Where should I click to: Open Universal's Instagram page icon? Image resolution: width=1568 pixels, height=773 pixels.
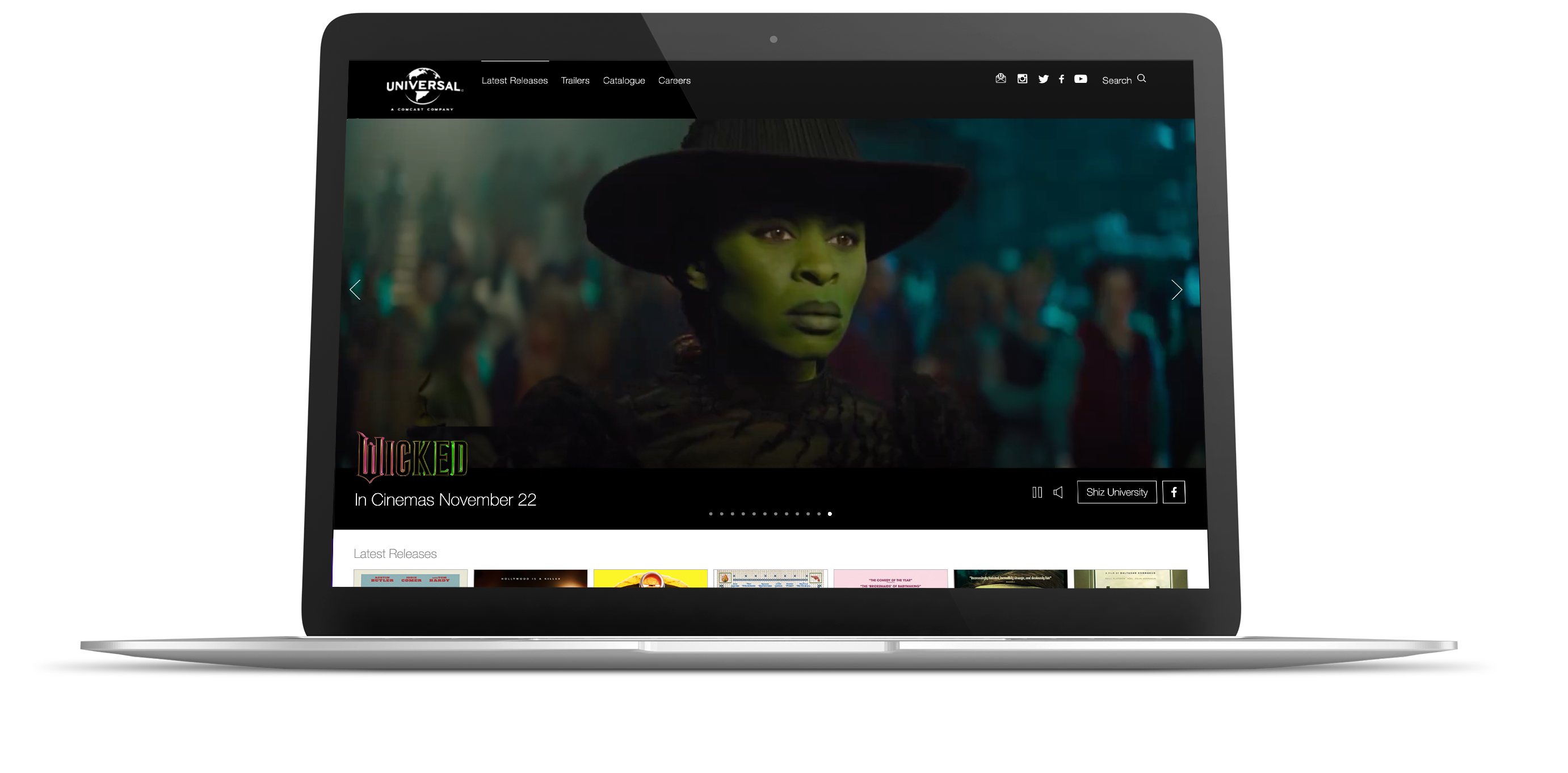[1023, 79]
